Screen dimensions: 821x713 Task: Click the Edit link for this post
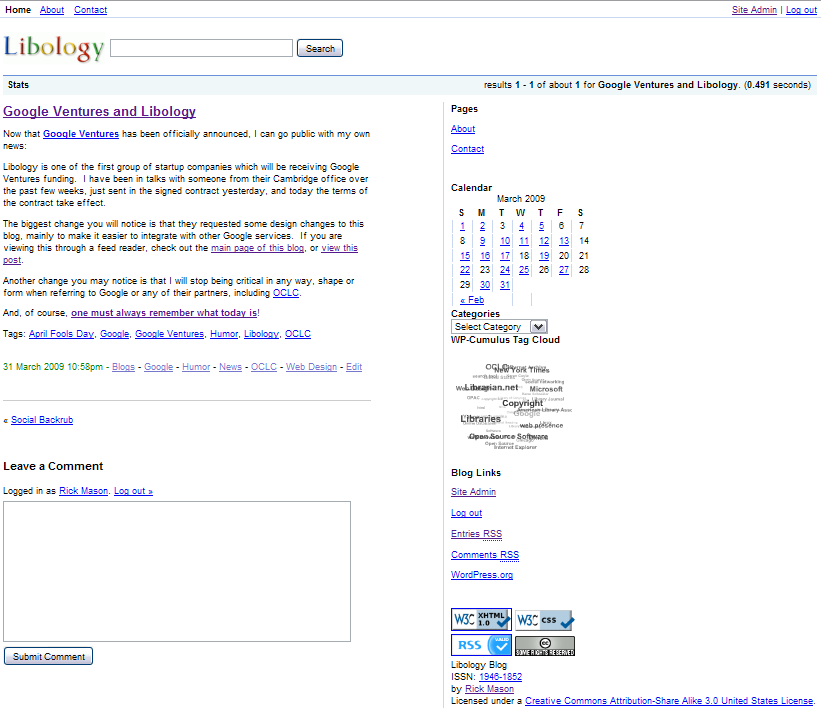coord(354,366)
